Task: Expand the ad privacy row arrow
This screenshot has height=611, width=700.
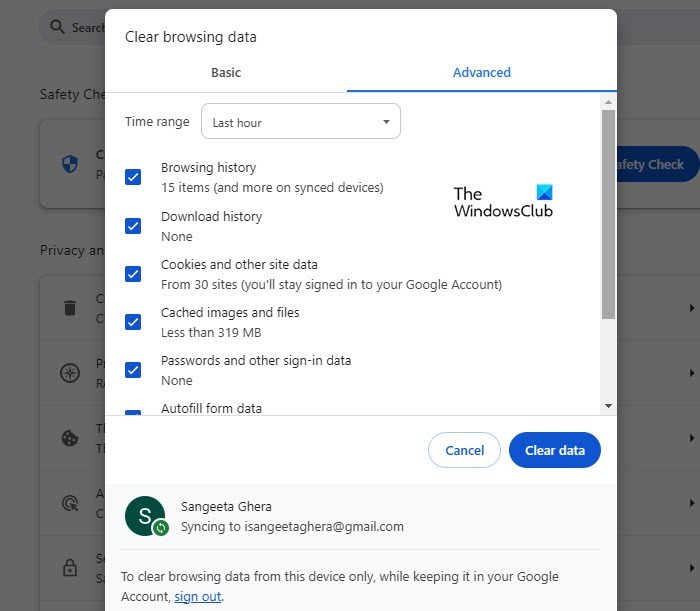Action: point(692,503)
